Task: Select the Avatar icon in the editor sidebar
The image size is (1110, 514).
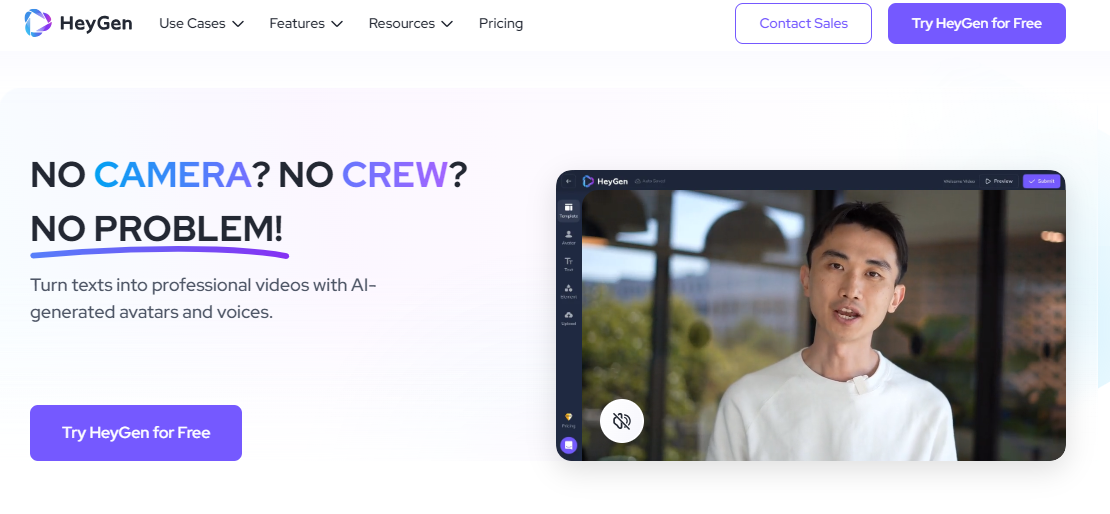Action: coord(568,237)
